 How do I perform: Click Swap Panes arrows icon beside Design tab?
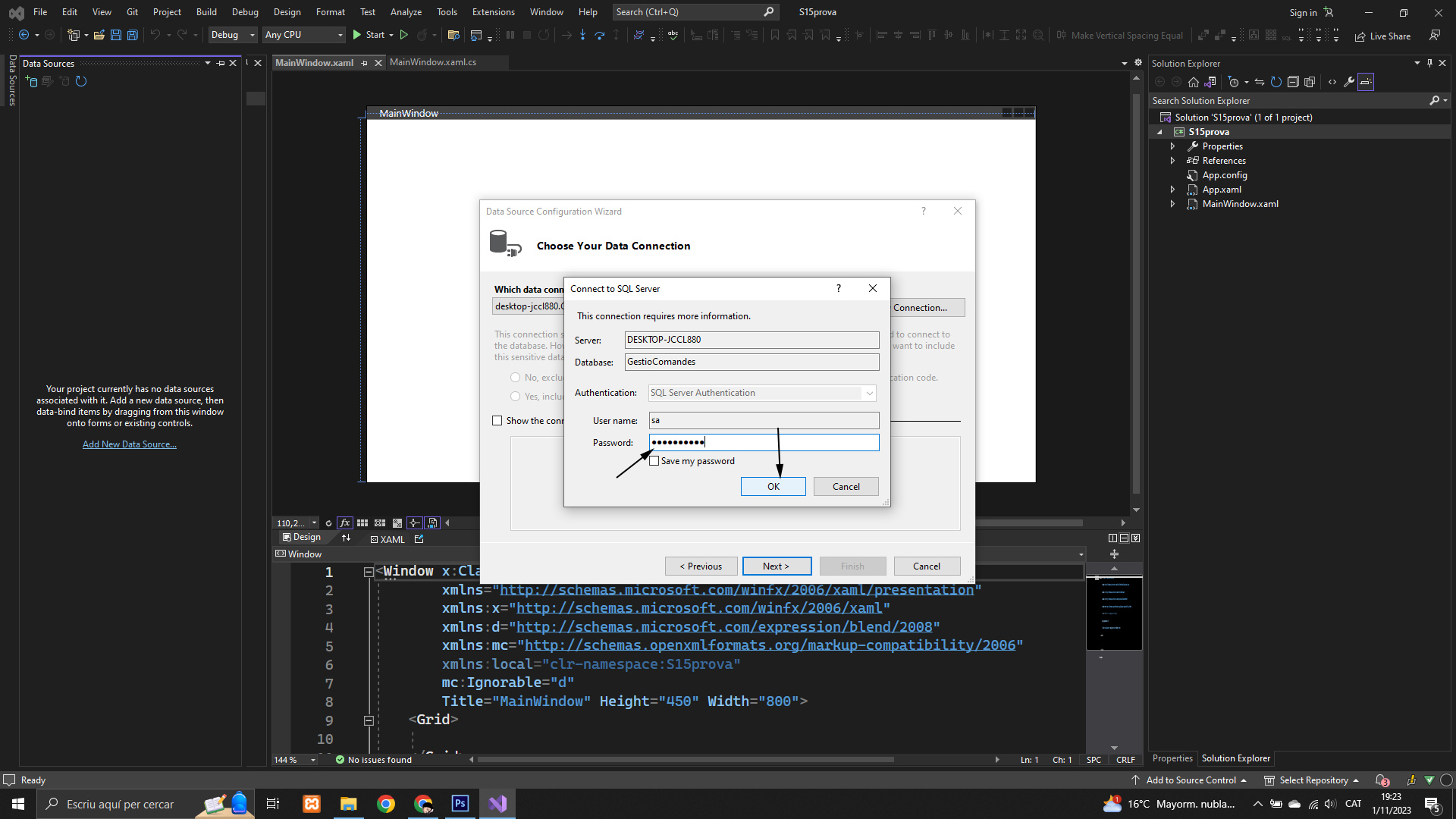pos(347,538)
